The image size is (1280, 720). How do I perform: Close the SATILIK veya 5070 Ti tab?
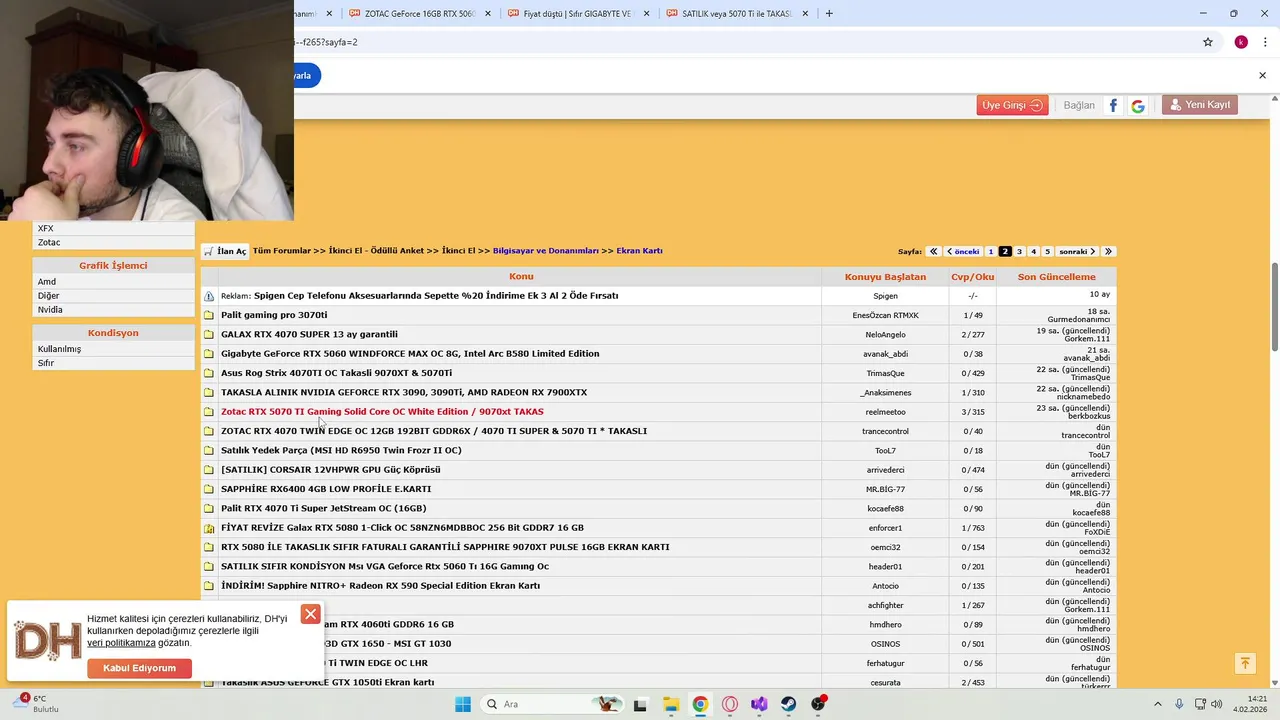pos(805,14)
